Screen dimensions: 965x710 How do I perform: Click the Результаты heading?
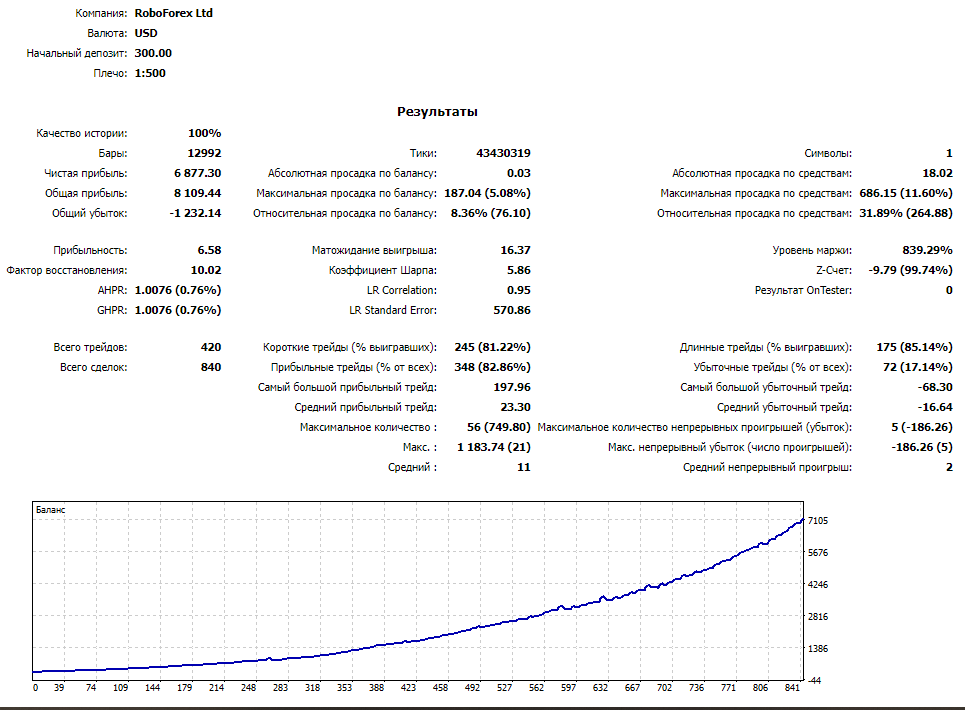coord(437,112)
